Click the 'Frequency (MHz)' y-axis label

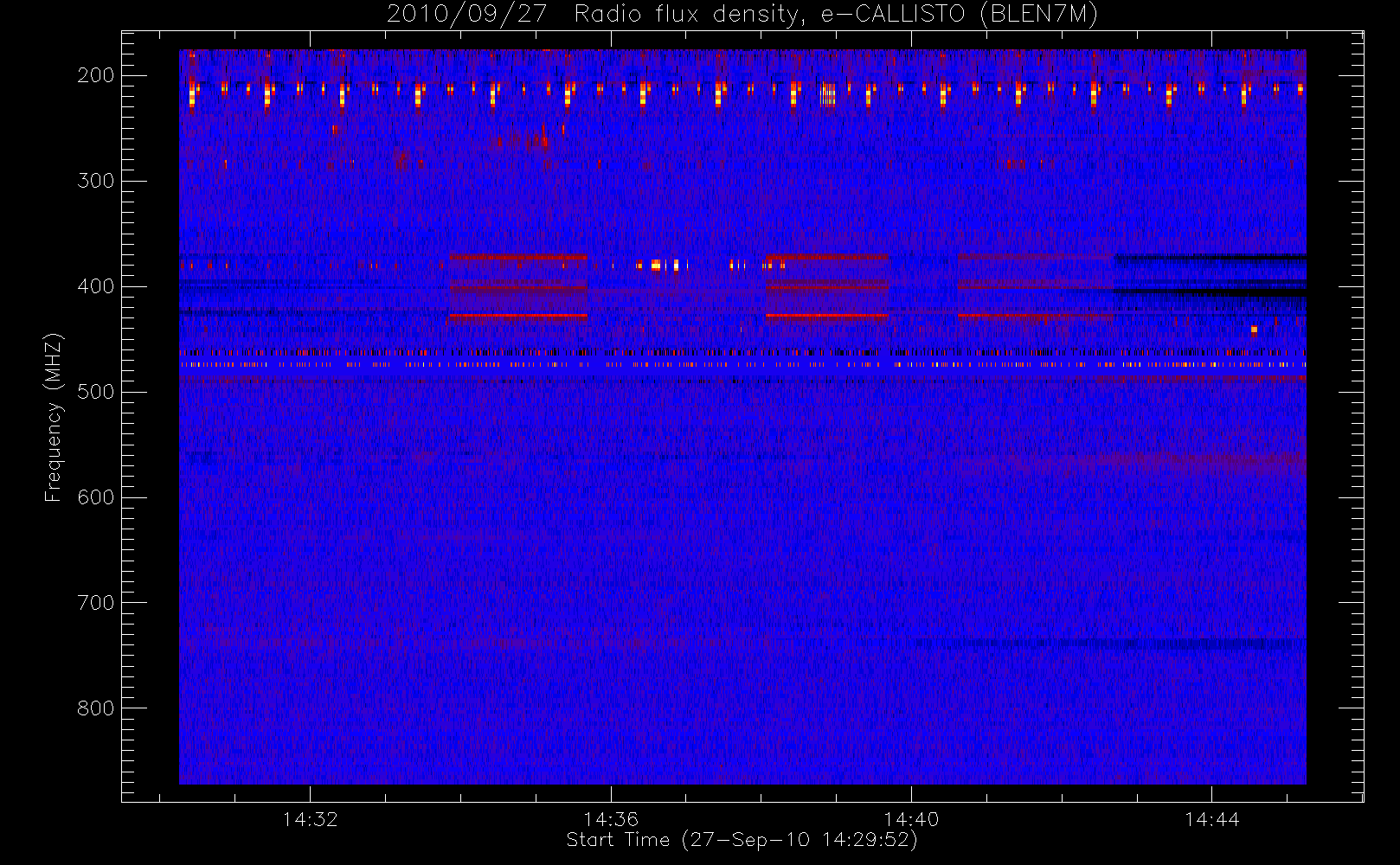[x=54, y=417]
